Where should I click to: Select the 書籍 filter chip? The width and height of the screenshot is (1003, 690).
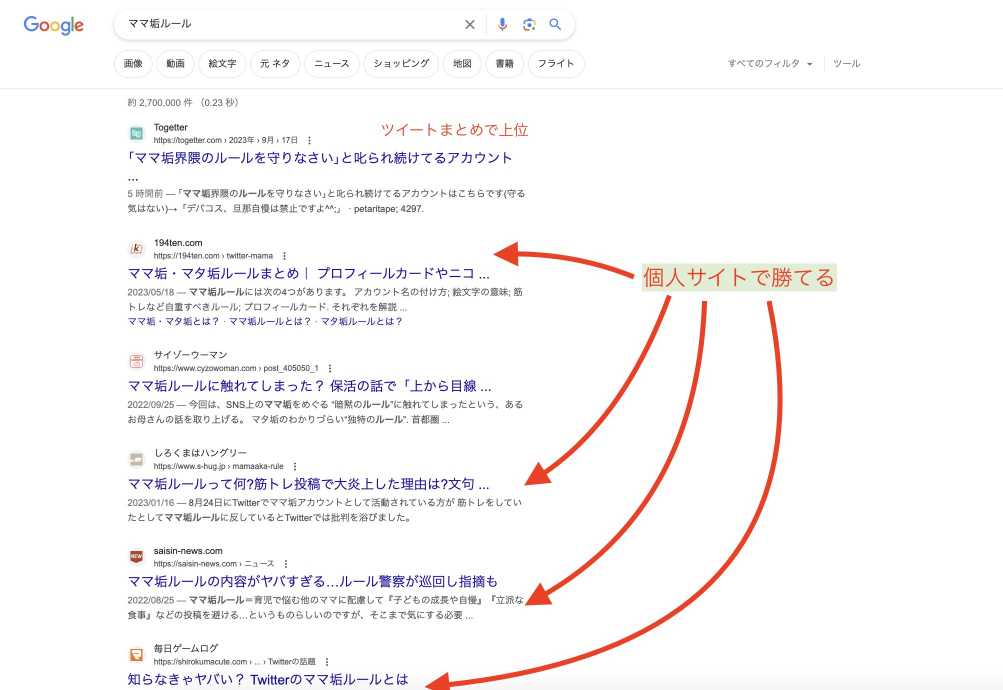tap(504, 64)
